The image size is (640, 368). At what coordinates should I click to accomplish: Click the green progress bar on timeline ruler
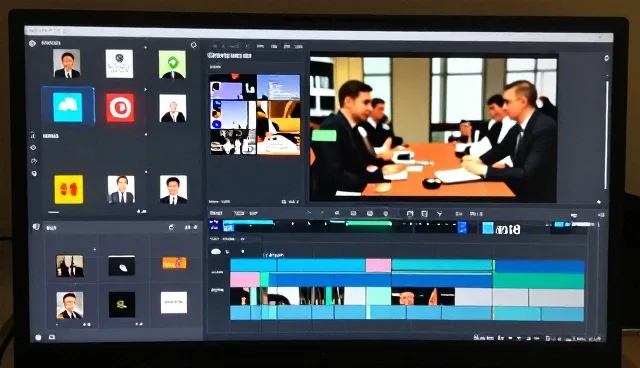(x=369, y=224)
